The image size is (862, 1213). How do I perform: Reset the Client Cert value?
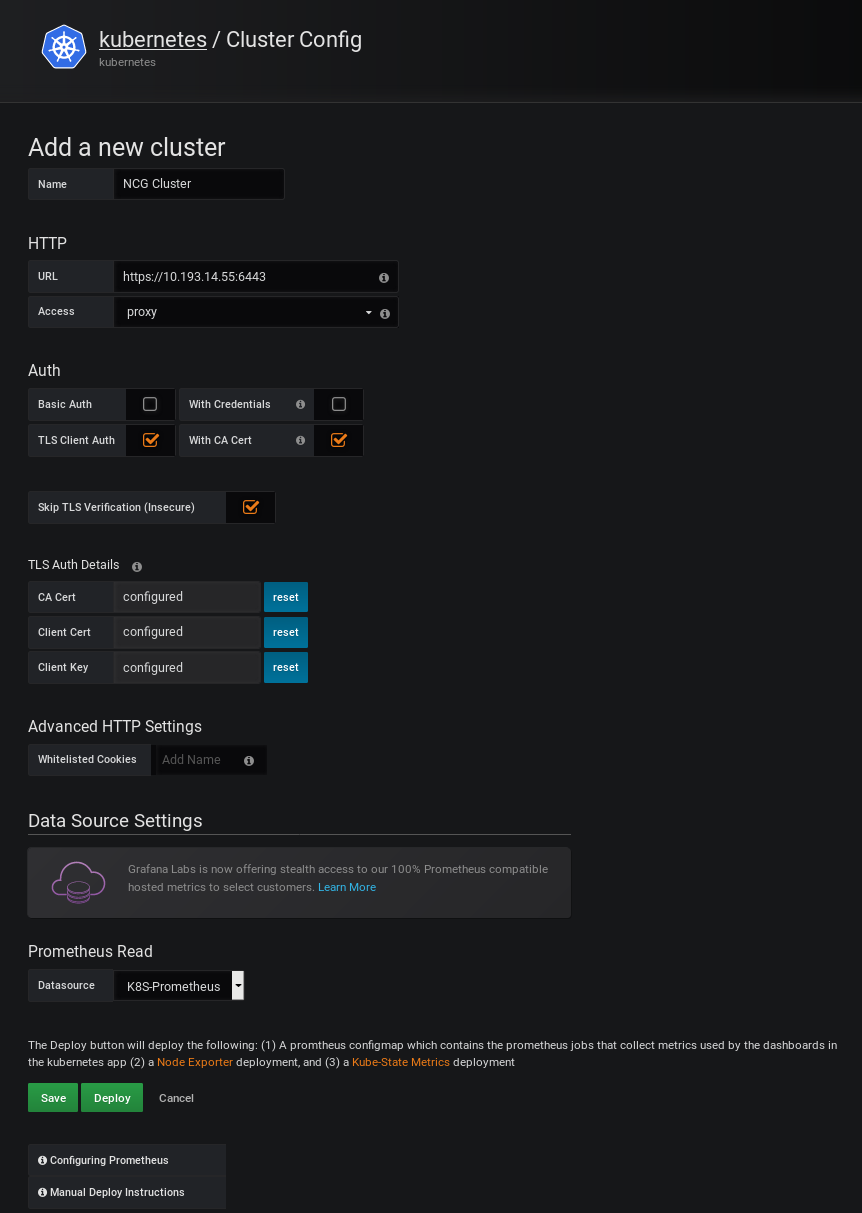tap(286, 632)
